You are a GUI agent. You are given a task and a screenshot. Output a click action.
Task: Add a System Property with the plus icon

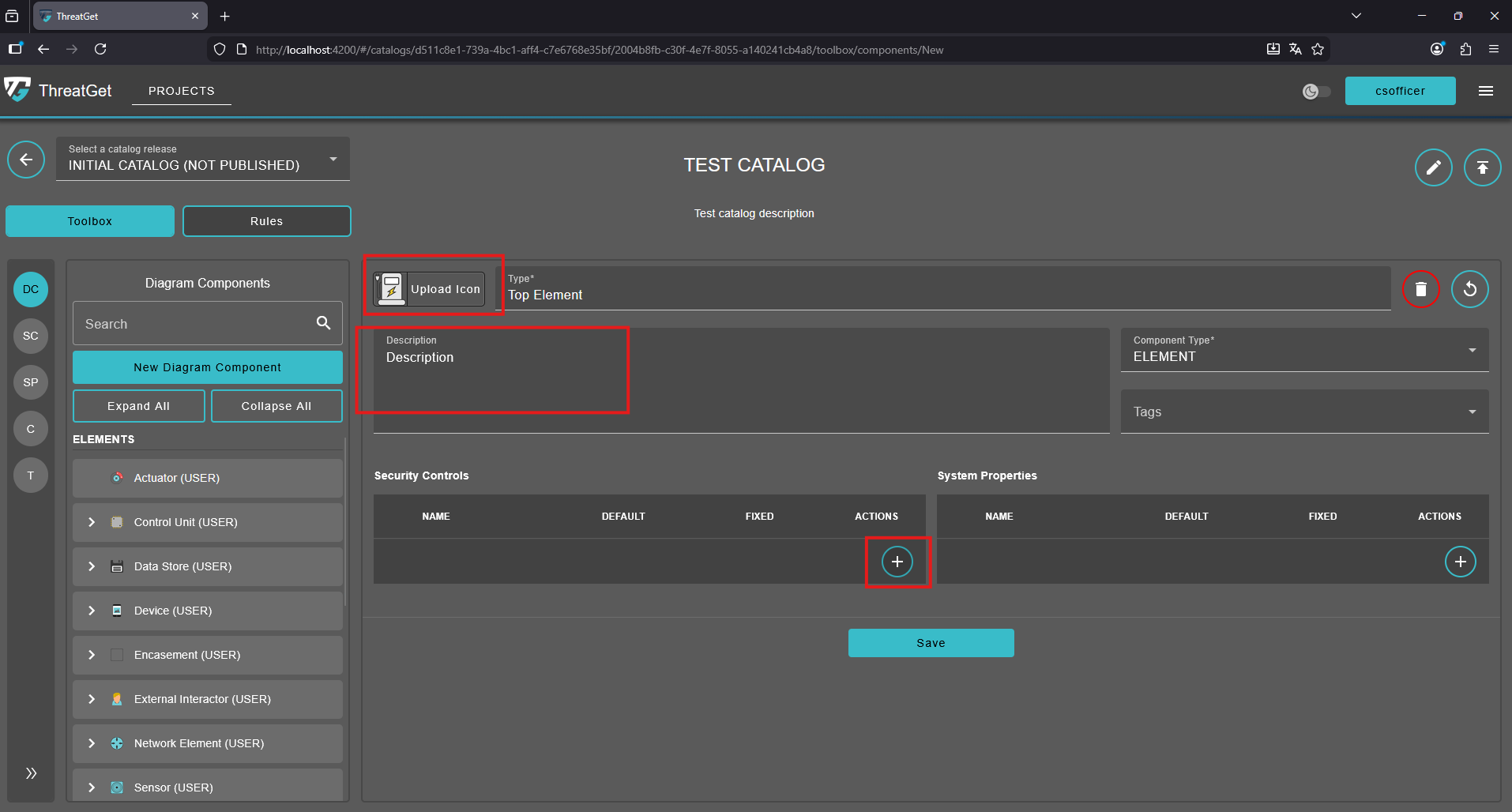(x=1460, y=561)
